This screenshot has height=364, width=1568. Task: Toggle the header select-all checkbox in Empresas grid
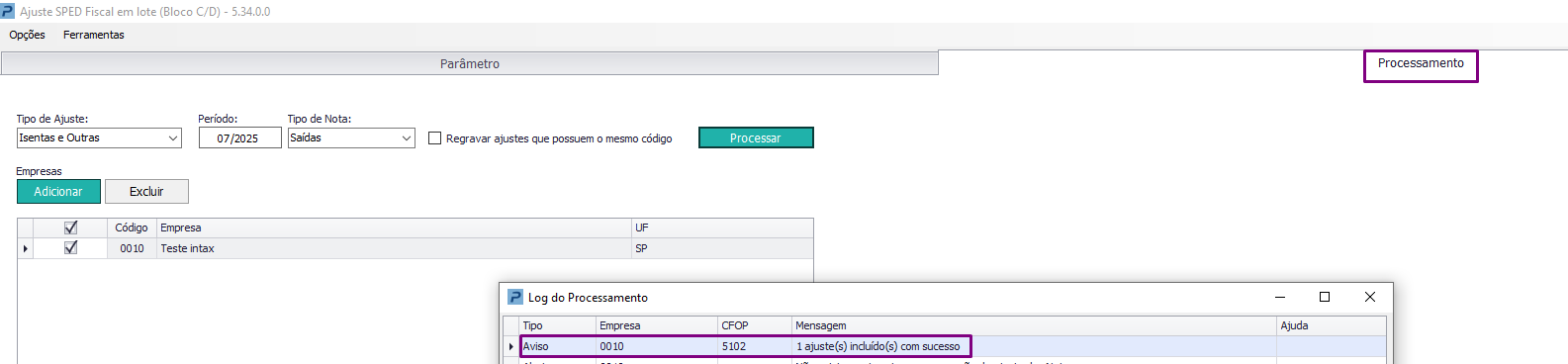coord(70,227)
